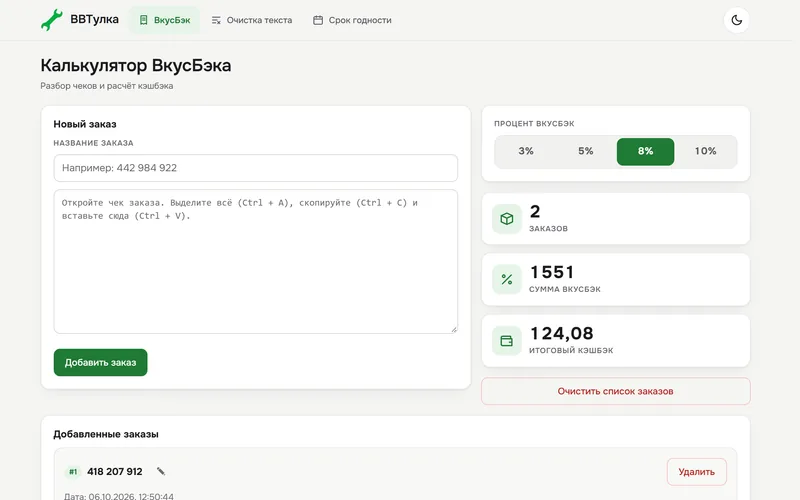This screenshot has height=500, width=800.
Task: Open the ВкусБэк tab
Action: point(164,20)
